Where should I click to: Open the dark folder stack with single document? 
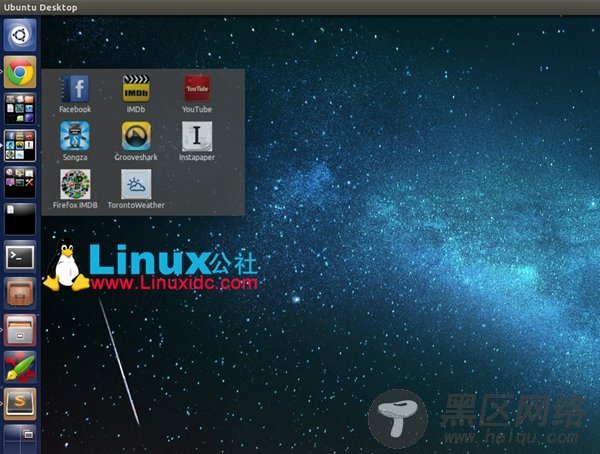point(20,219)
